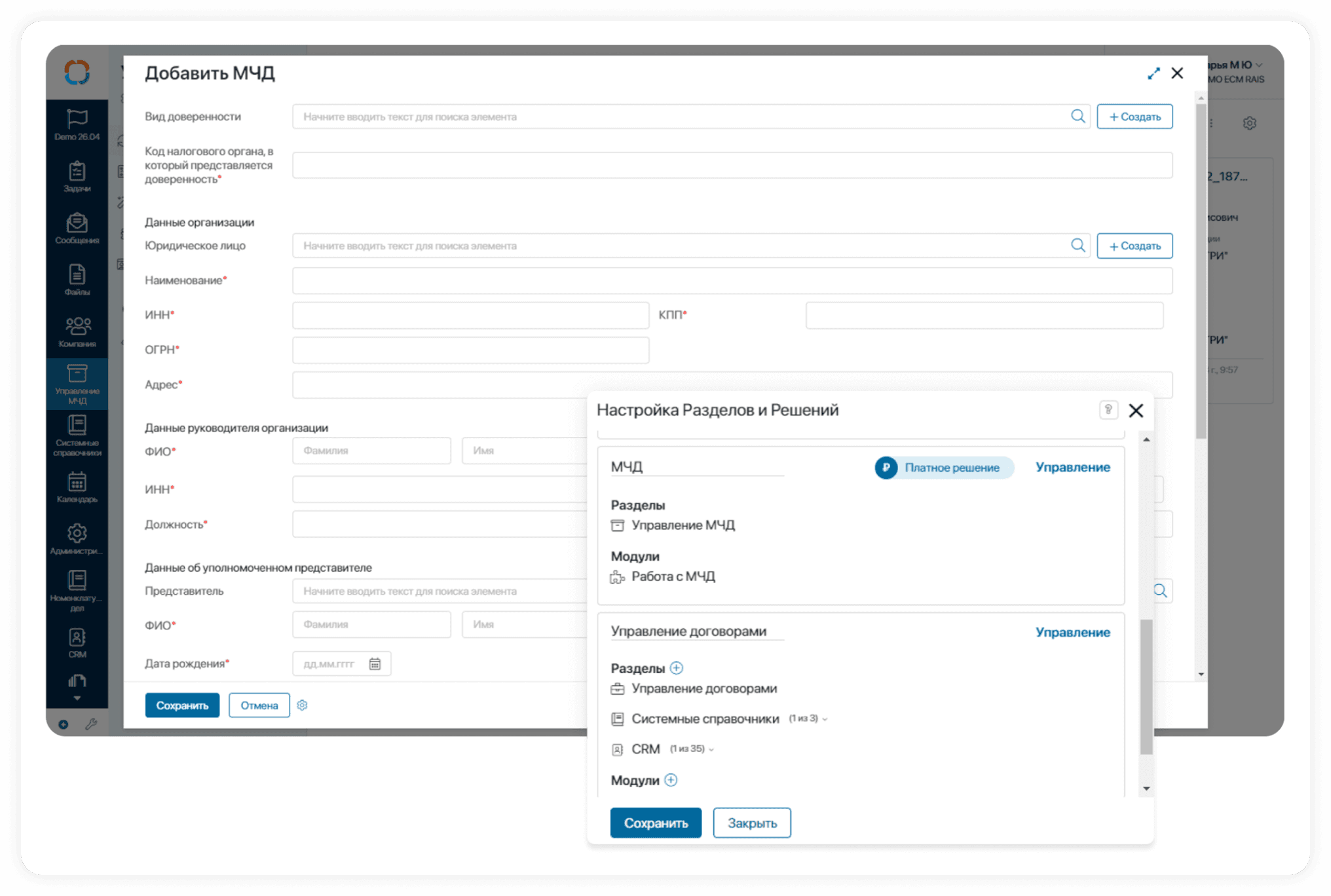Click the Отмена button
The image size is (1331, 896).
click(x=259, y=705)
